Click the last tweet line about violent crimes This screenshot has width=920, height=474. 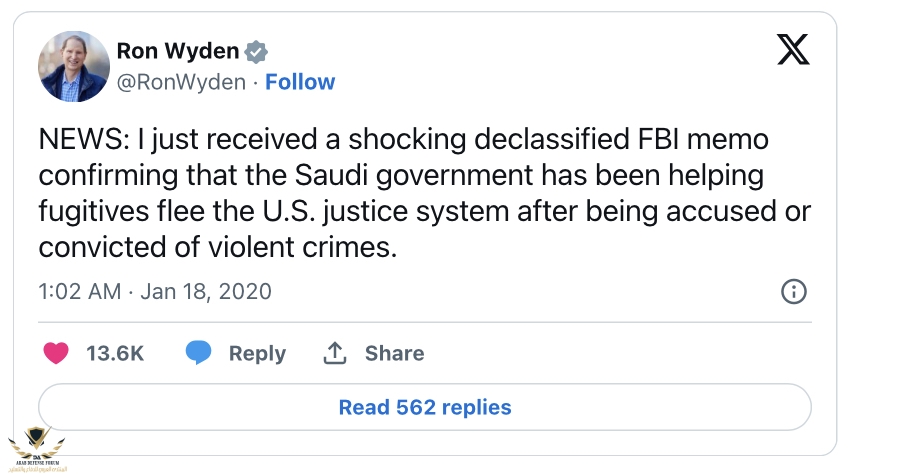[x=218, y=247]
